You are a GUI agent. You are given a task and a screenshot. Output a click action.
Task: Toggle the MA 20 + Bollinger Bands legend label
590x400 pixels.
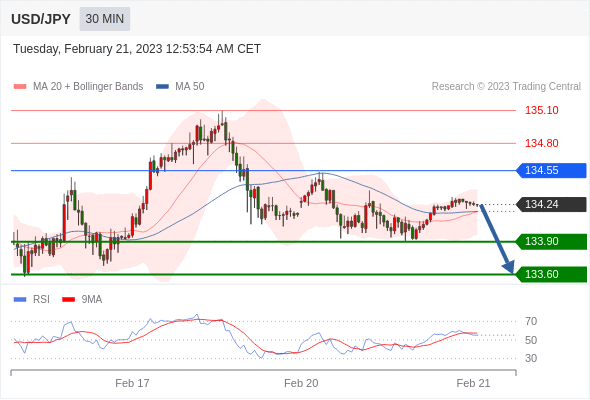coord(88,87)
